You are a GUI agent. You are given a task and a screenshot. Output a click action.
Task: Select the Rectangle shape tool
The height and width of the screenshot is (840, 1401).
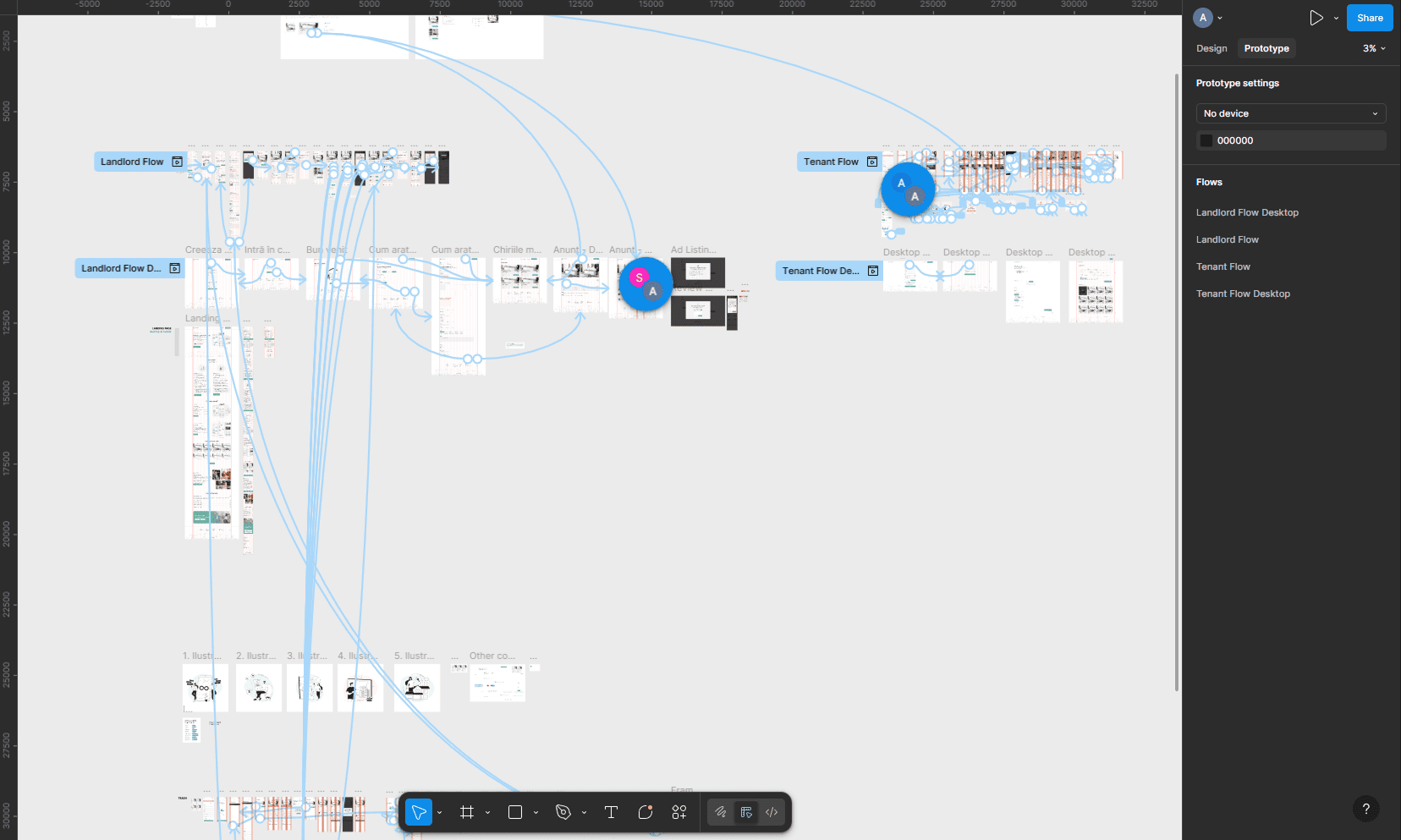[x=514, y=812]
